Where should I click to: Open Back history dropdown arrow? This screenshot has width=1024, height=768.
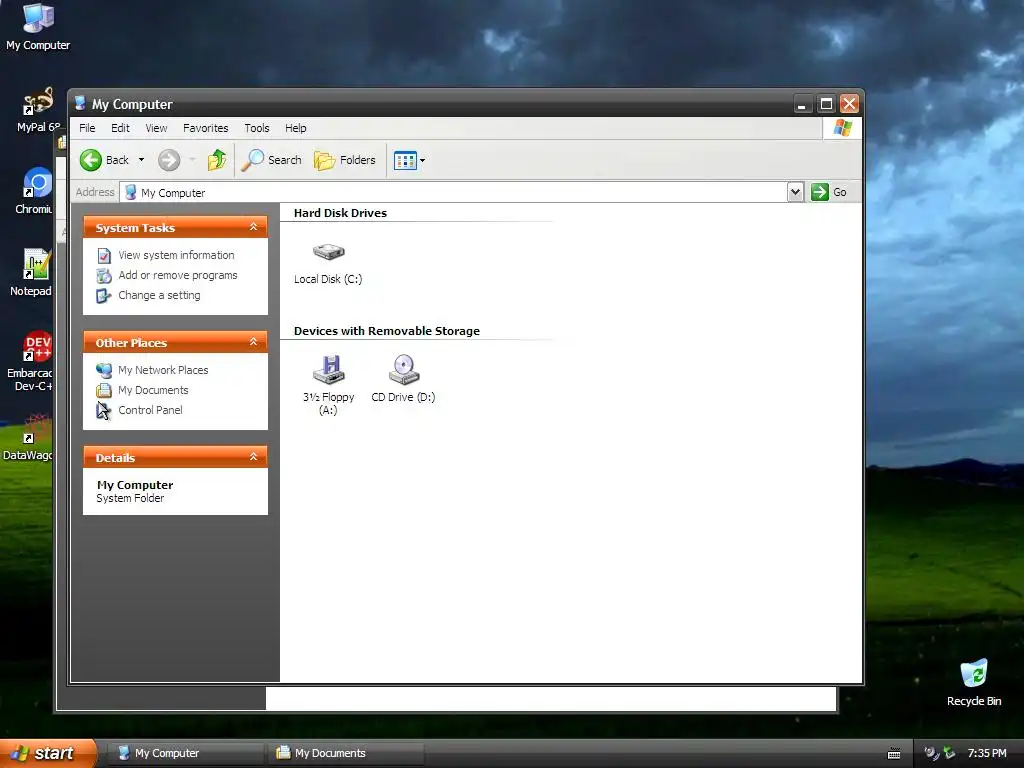pos(141,160)
